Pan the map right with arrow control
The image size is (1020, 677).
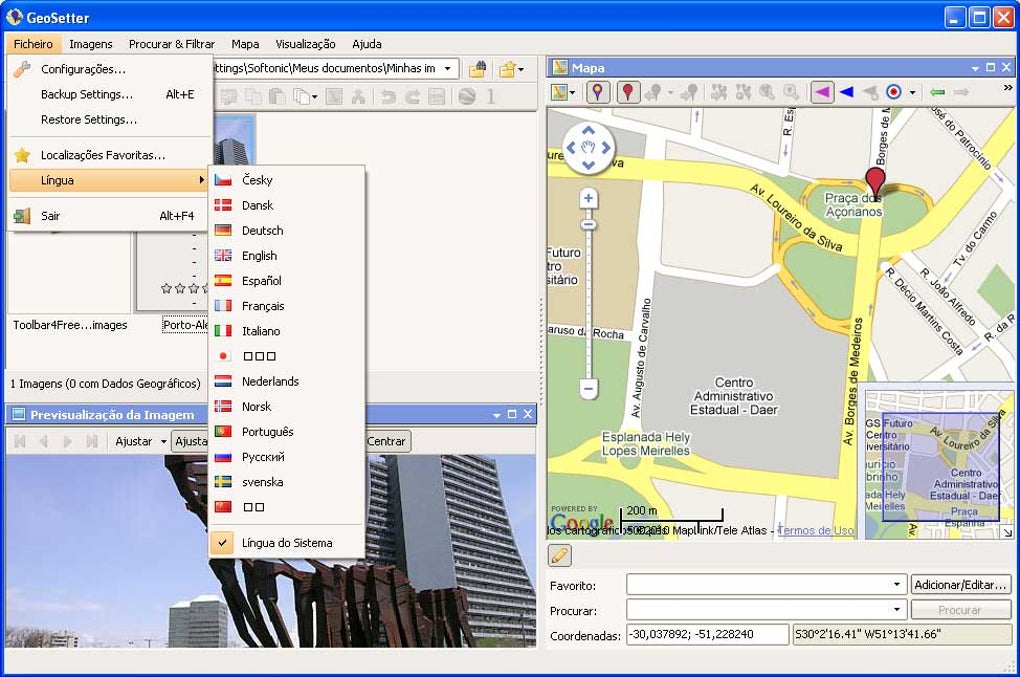coord(606,148)
